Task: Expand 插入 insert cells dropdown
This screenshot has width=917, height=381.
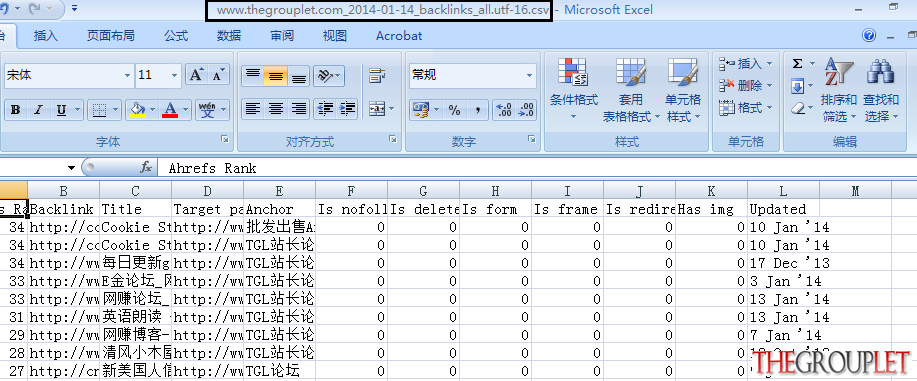Action: [769, 64]
